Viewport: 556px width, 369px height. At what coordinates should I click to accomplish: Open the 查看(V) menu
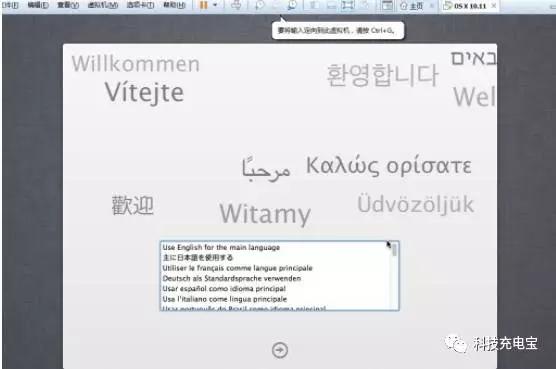coord(68,5)
